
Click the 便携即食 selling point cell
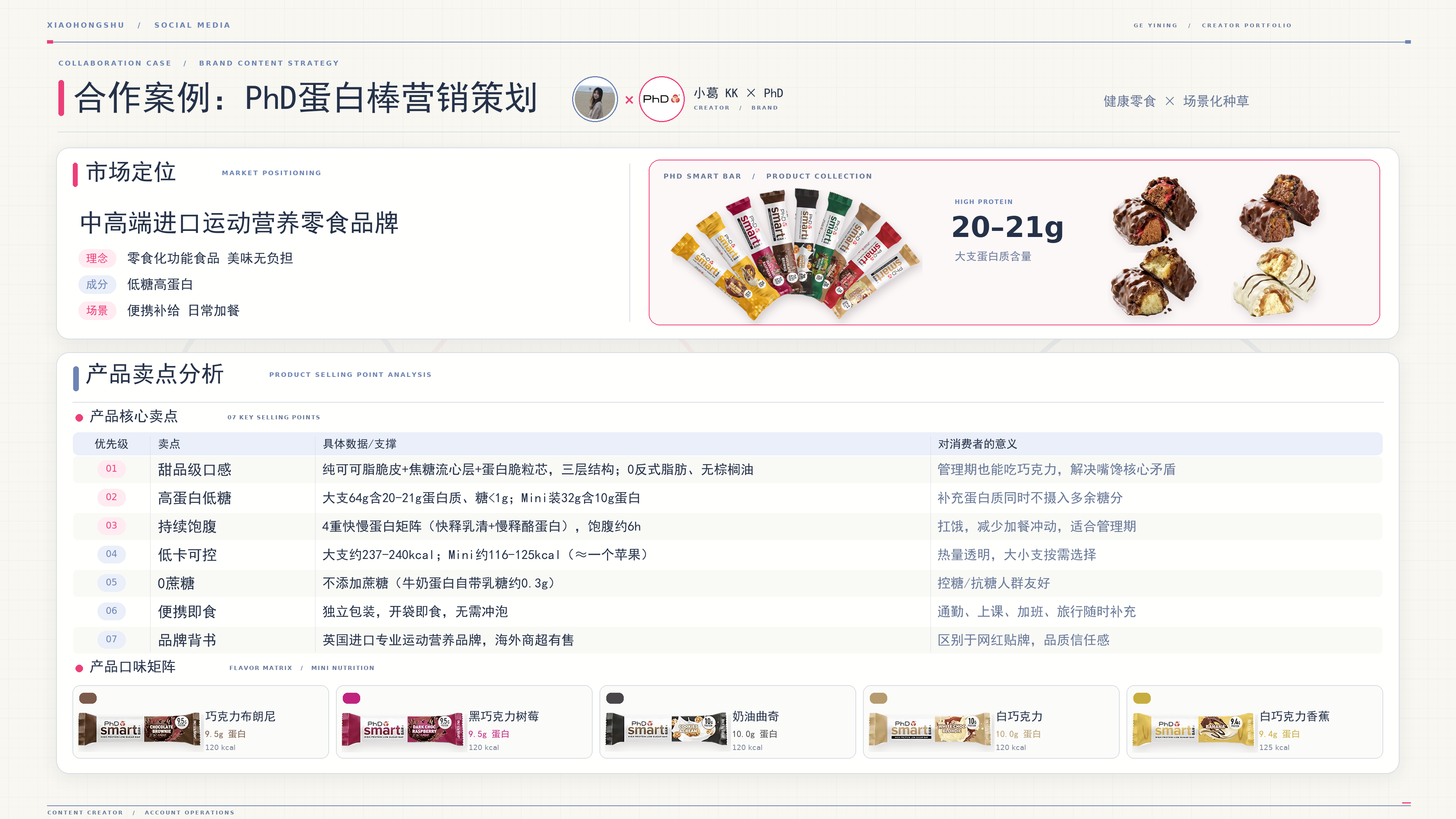pyautogui.click(x=187, y=612)
